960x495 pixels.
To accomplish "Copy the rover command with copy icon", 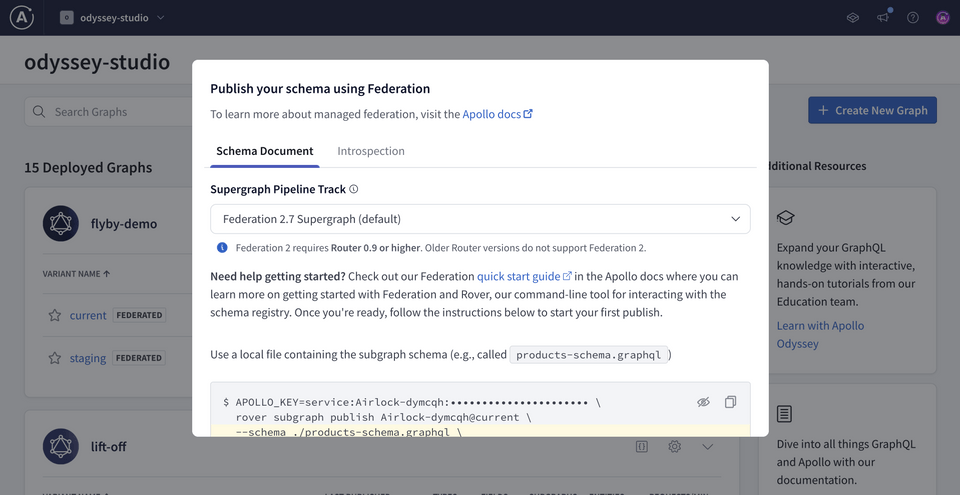I will coord(730,402).
